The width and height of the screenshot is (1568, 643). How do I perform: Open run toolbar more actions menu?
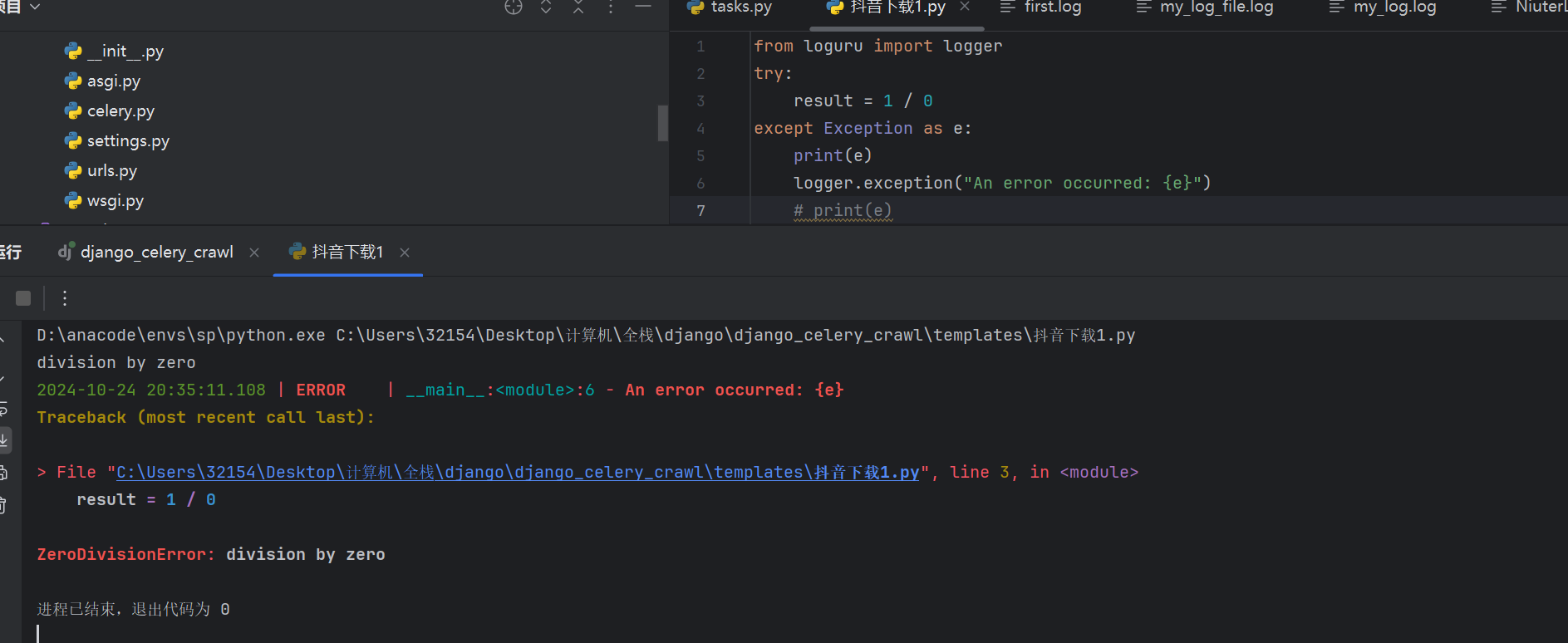(65, 298)
